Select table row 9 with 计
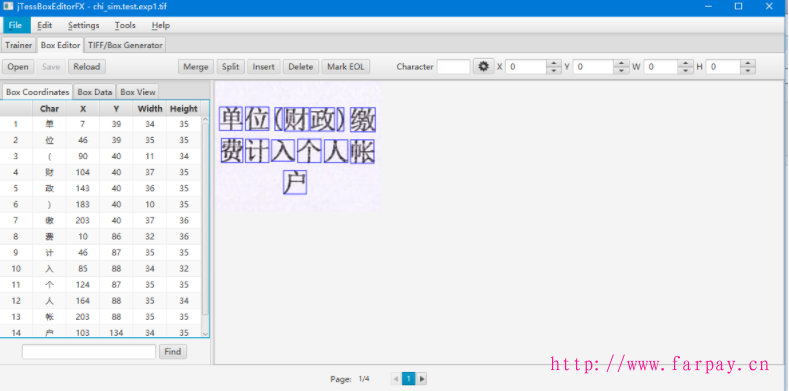Screen dimensions: 789x391 pos(100,253)
